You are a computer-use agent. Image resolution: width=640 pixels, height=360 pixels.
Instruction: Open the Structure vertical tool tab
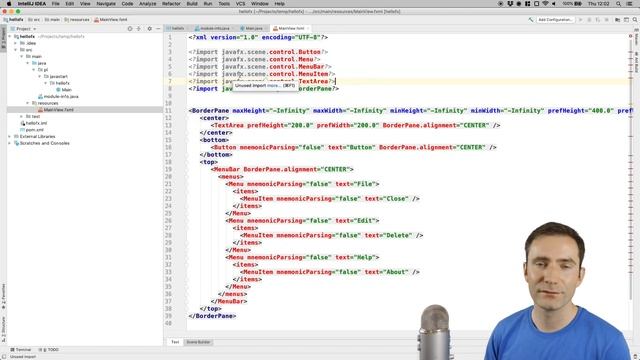3,329
